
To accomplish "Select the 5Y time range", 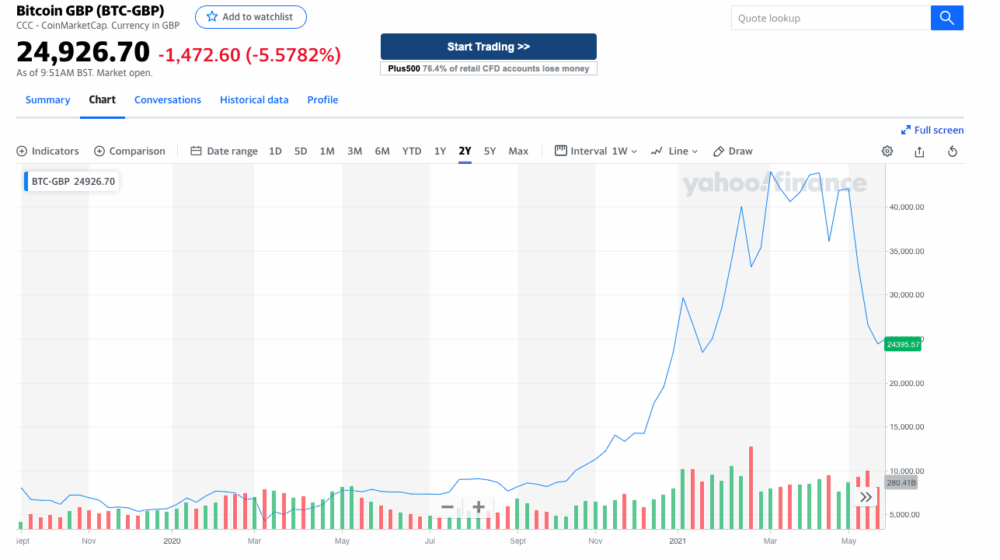I will (489, 151).
